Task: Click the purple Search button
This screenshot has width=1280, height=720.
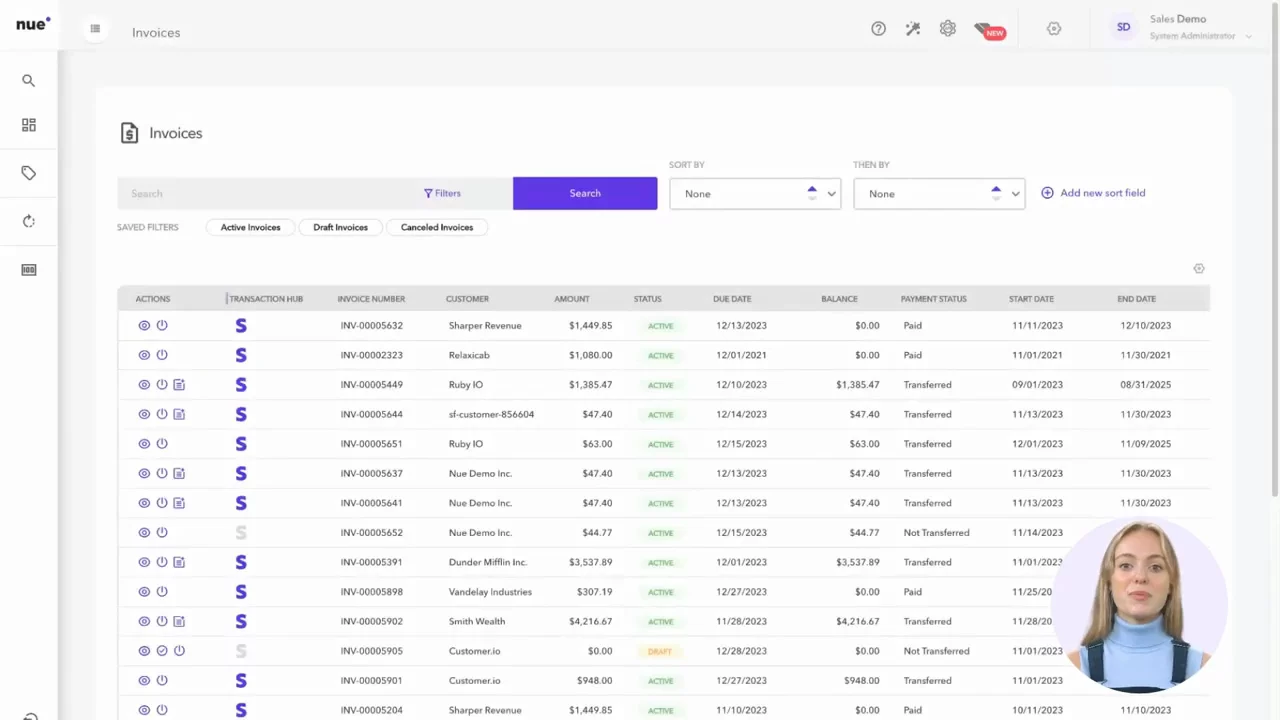Action: click(585, 194)
